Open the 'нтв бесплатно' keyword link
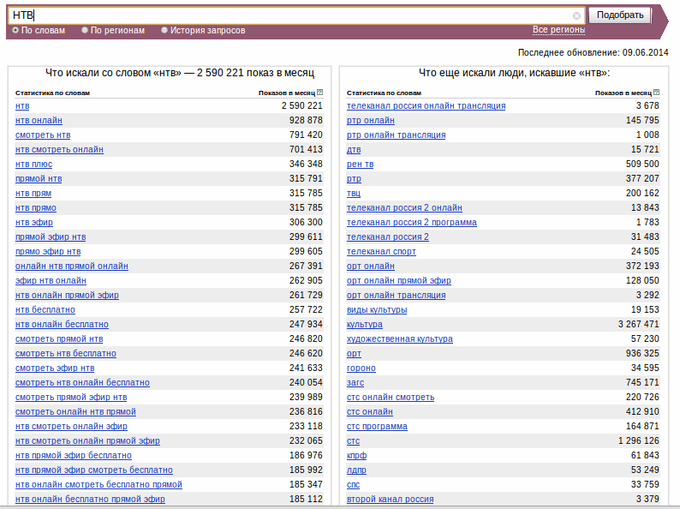The width and height of the screenshot is (680, 509). pos(45,310)
